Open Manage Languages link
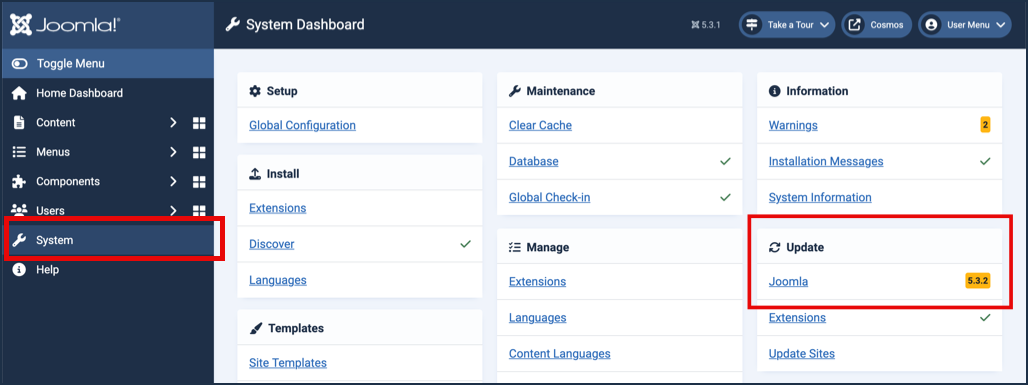1028x385 pixels. [537, 317]
